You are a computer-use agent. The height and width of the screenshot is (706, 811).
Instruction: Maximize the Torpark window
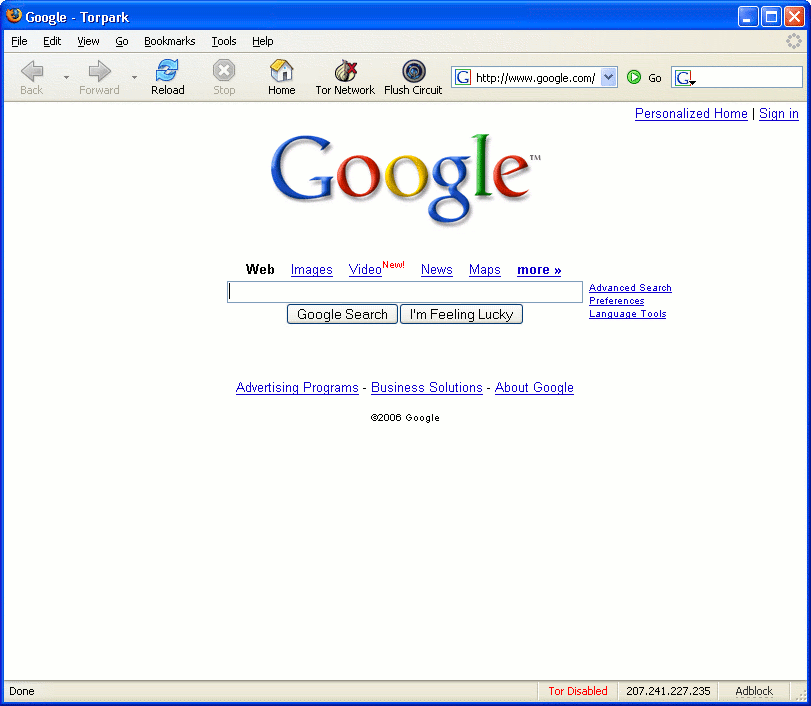click(x=771, y=17)
